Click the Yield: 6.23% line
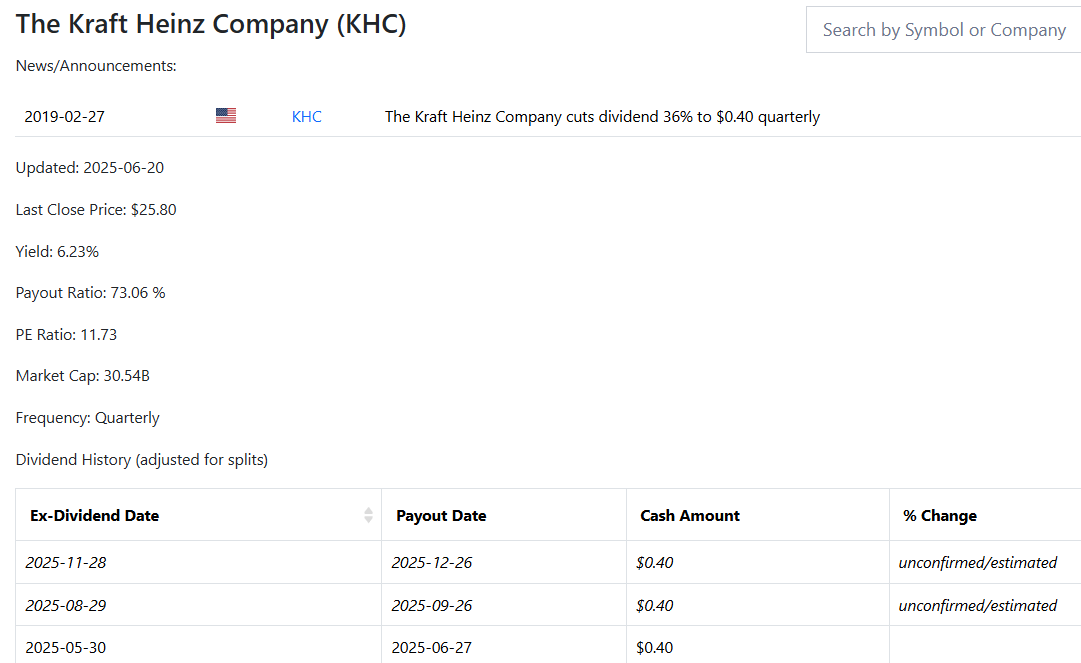The height and width of the screenshot is (663, 1081). [x=57, y=252]
